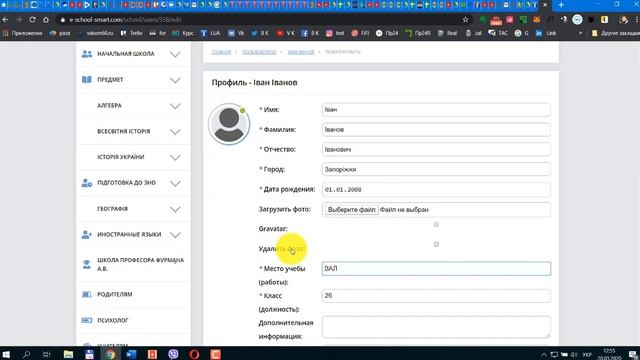Open the Географія sidebar item
Image resolution: width=640 pixels, height=360 pixels.
(x=112, y=209)
